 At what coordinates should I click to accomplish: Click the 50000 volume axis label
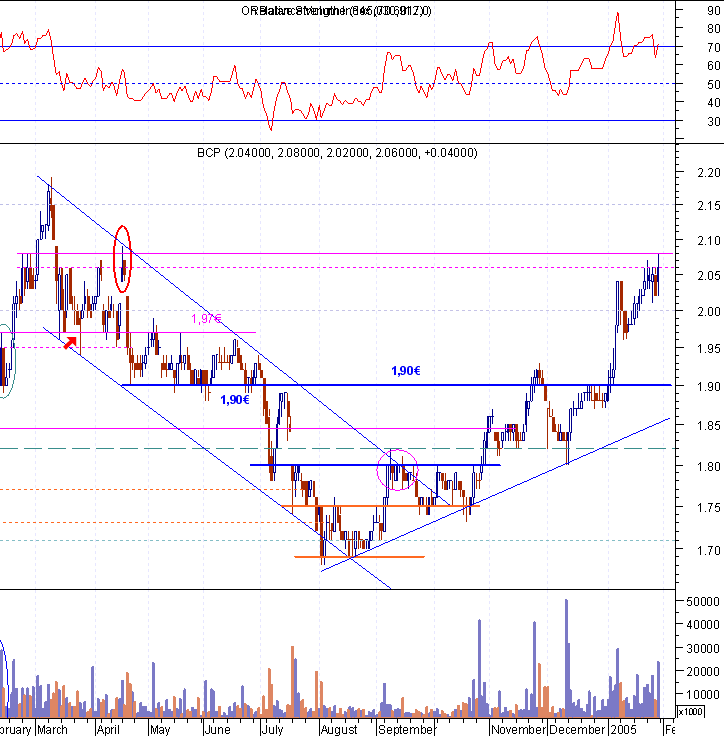(x=703, y=602)
